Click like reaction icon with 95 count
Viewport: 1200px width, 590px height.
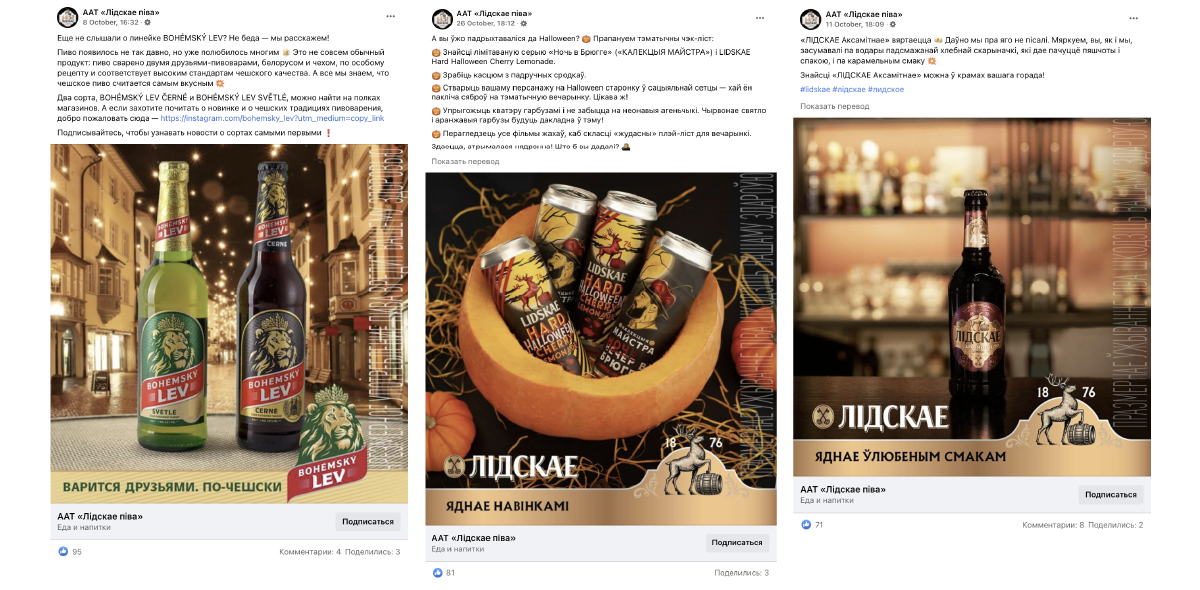[63, 551]
